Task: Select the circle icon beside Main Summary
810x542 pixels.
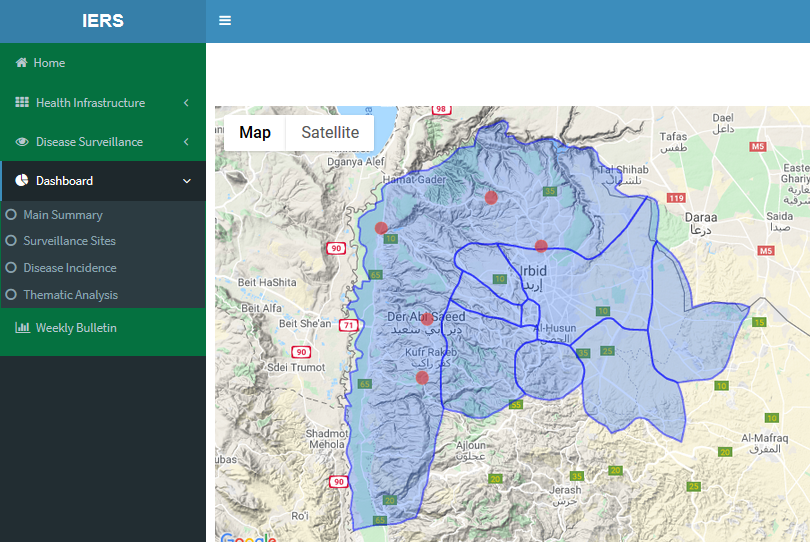Action: click(11, 214)
